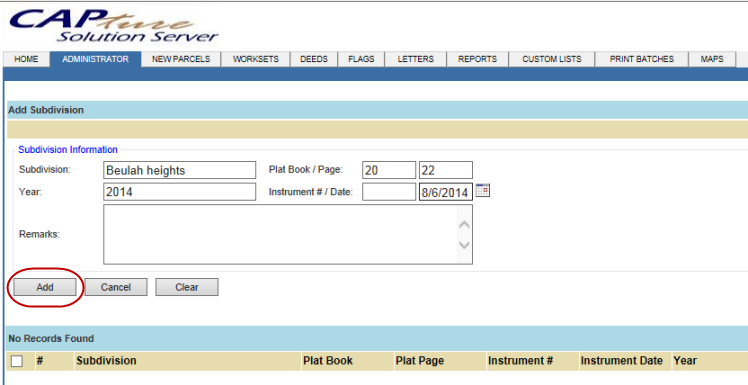The image size is (748, 385).
Task: Select the Plat Page field containing 22
Action: 446,170
